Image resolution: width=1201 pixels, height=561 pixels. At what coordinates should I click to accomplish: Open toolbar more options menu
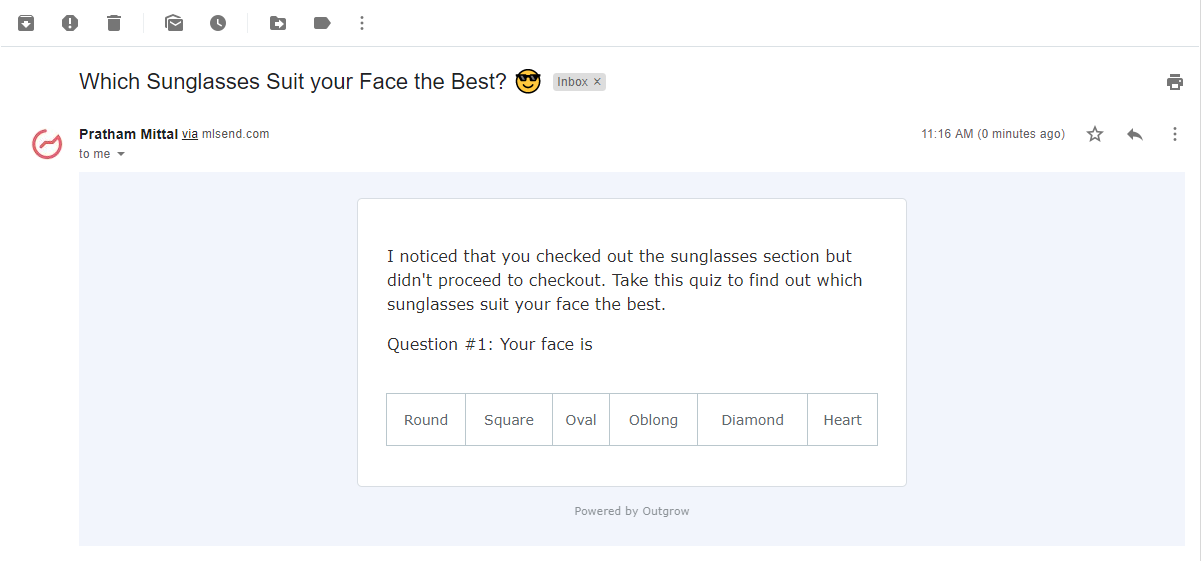362,23
